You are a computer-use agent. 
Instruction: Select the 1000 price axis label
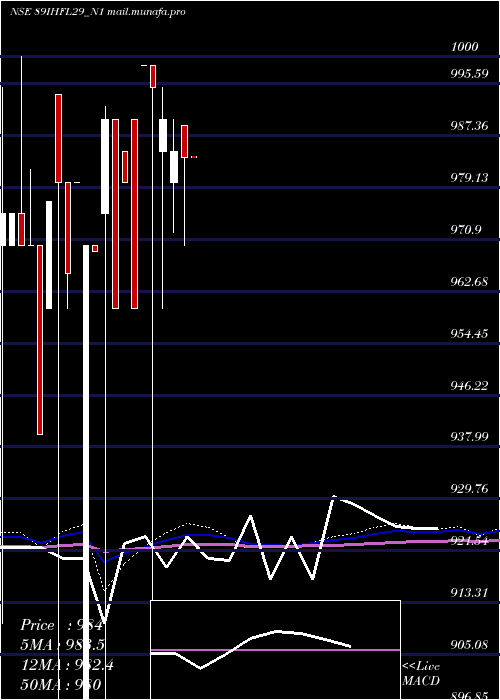tap(464, 47)
